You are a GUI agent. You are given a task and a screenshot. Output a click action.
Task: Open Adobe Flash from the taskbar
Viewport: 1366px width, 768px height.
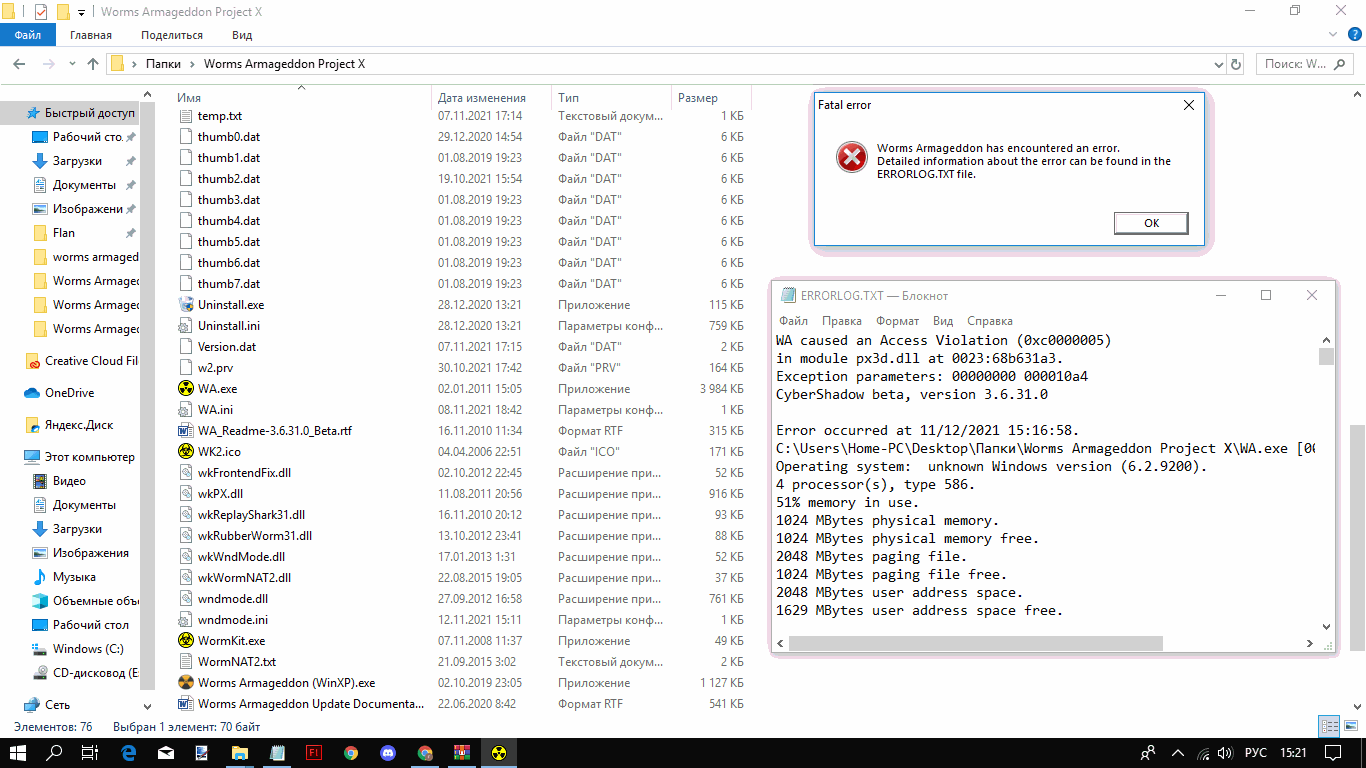tap(313, 752)
